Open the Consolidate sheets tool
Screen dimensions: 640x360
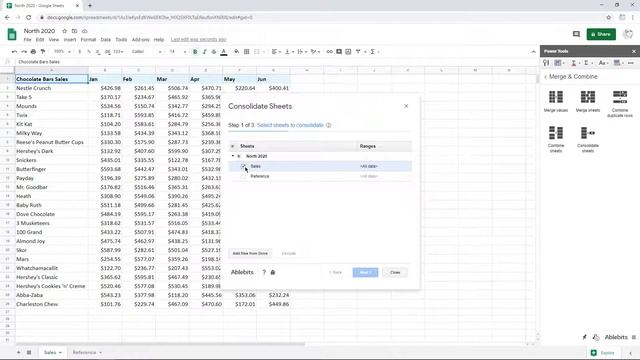tap(588, 139)
